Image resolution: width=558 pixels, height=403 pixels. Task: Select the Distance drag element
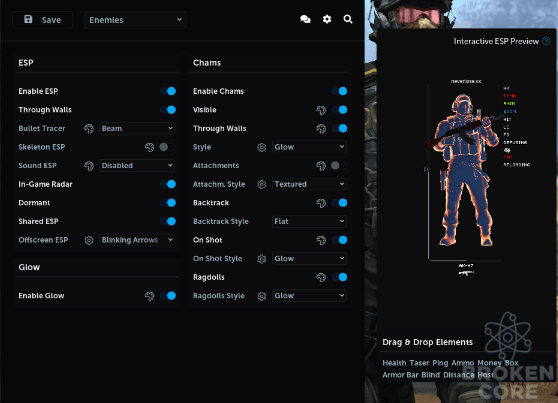(459, 375)
